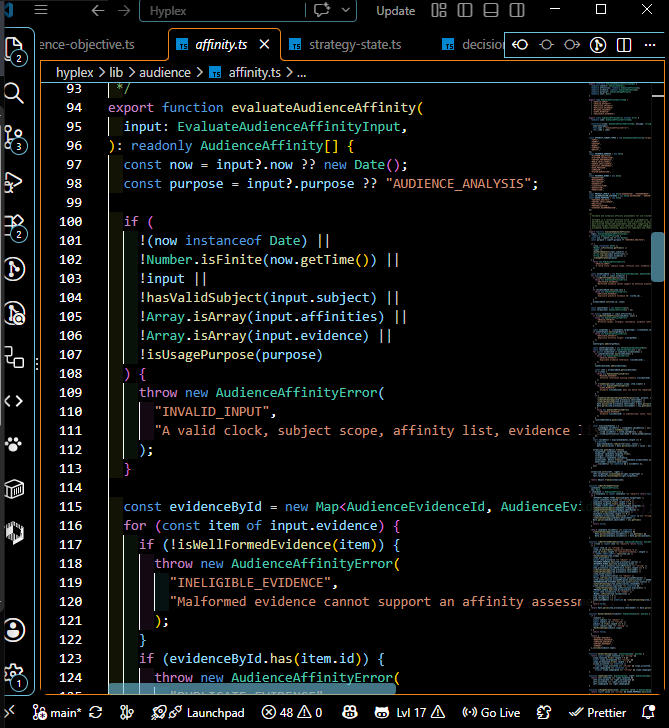Viewport: 669px width, 728px height.
Task: Open the GitLens circular branch icon
Action: pos(14,269)
